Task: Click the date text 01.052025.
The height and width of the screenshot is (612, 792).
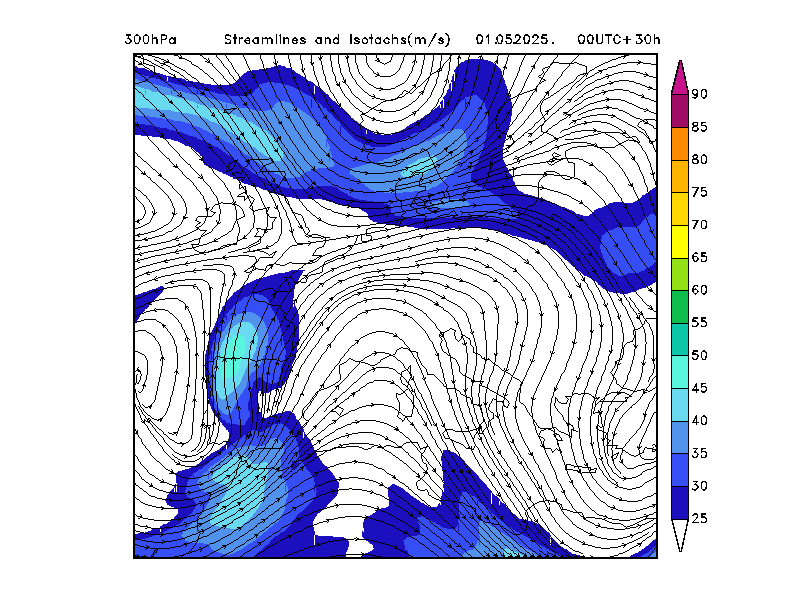Action: [x=515, y=39]
